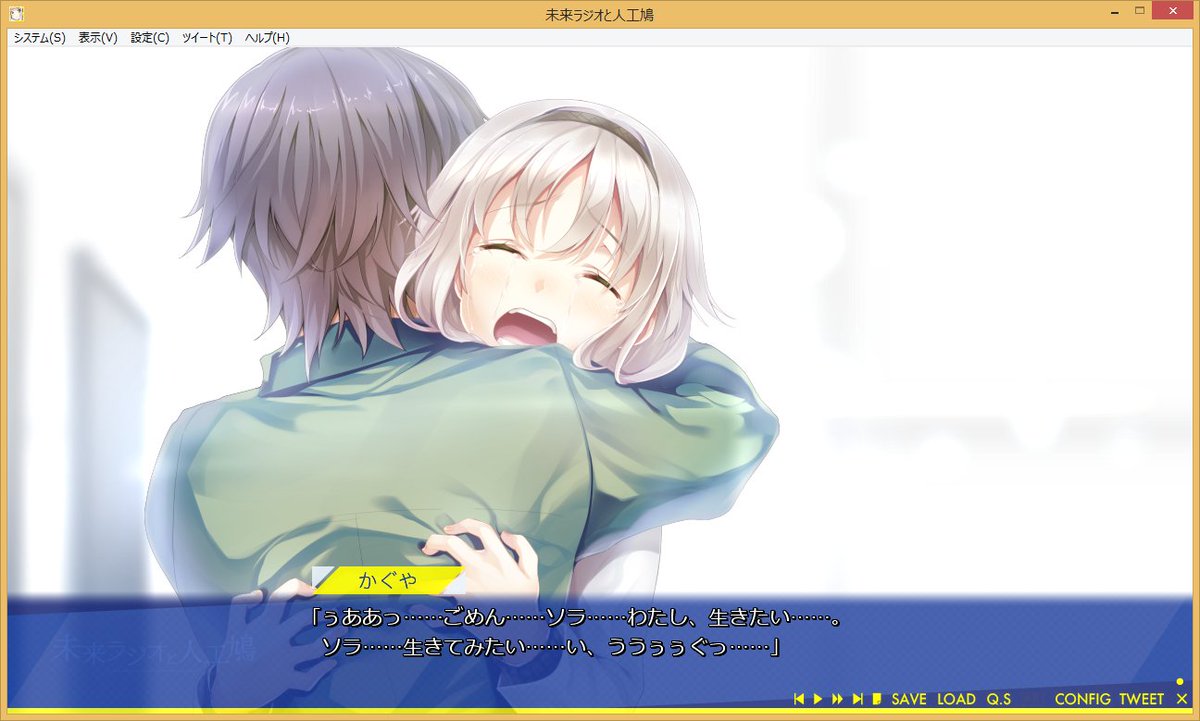Click the かぐや speaker name tag

click(388, 580)
